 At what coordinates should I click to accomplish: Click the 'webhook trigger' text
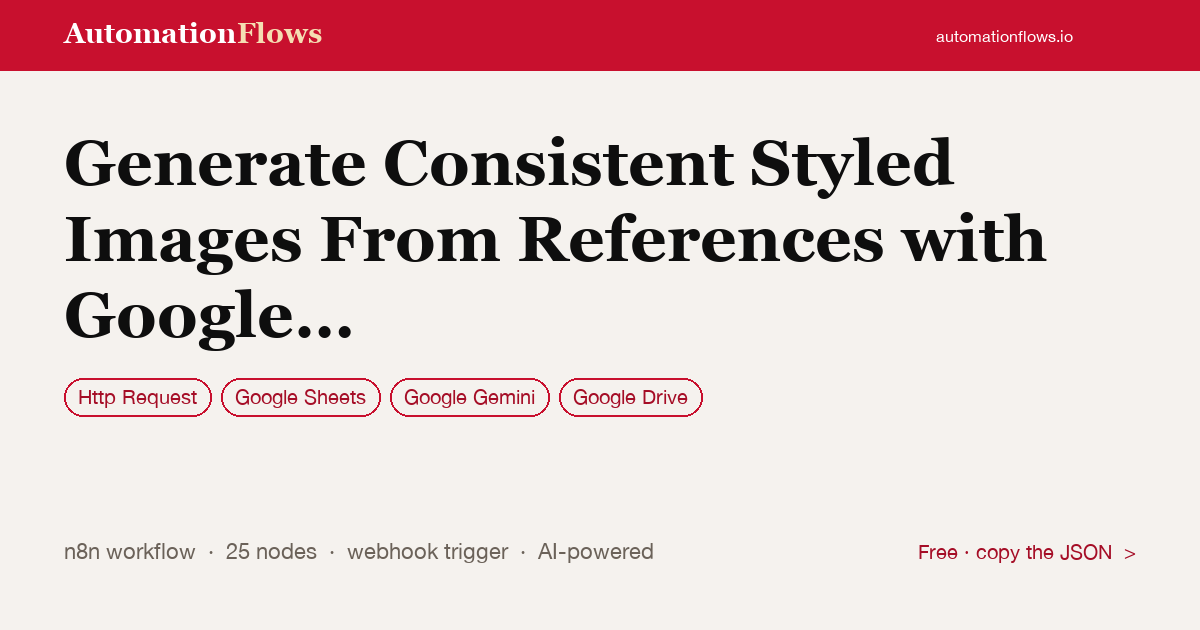coord(428,552)
